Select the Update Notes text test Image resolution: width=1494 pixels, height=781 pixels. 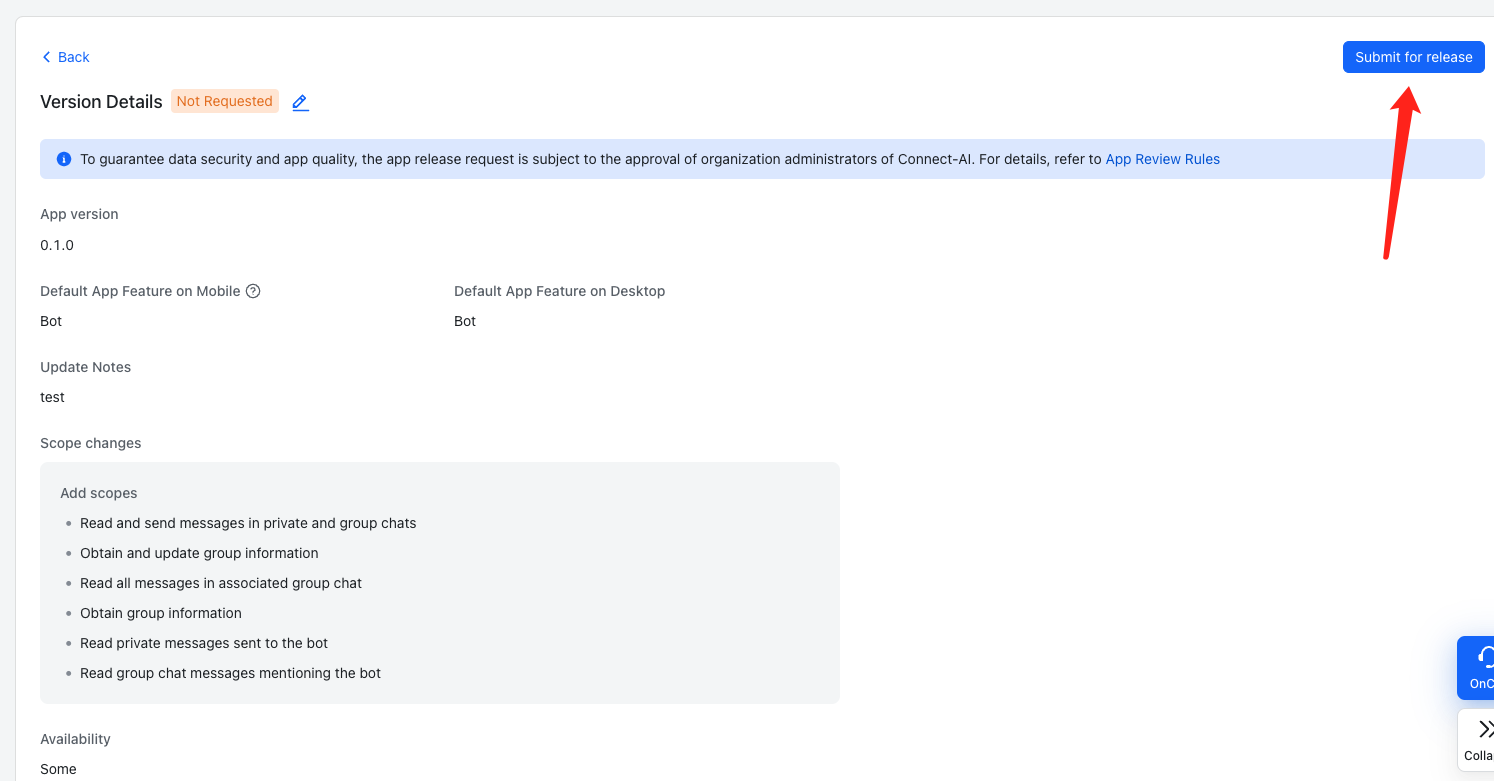coord(52,396)
